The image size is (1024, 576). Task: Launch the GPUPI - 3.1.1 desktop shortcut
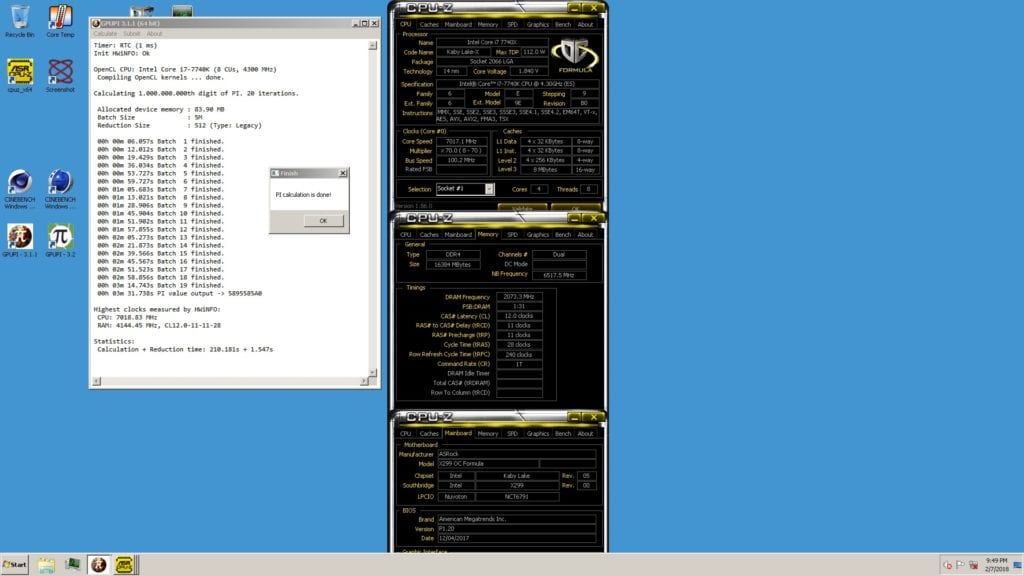pos(20,240)
